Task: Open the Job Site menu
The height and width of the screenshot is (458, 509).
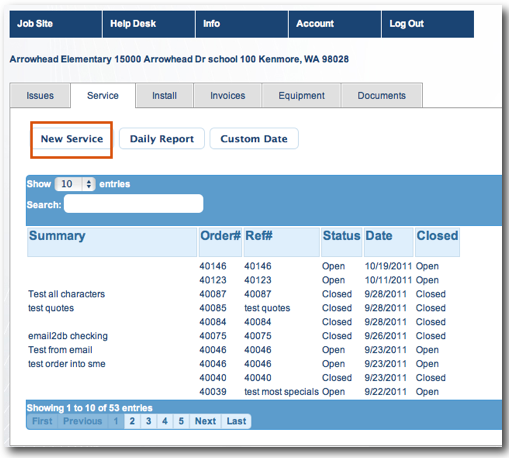Action: [x=56, y=24]
